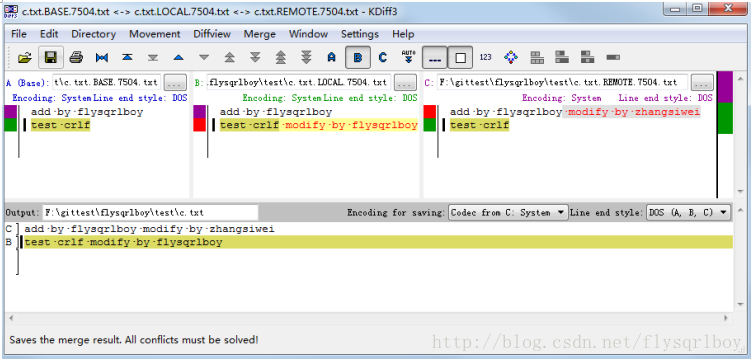
Task: Browse for file B with ... button
Action: pos(405,83)
